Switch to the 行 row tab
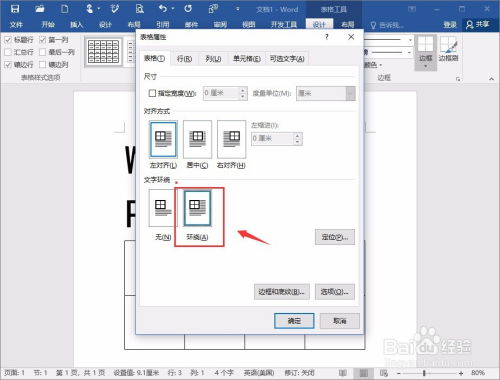Screen dimensions: 500x380 pos(184,59)
